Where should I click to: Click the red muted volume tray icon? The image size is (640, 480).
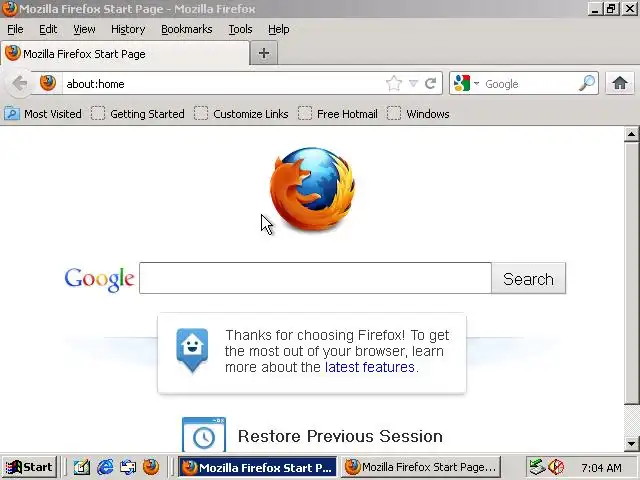point(556,467)
